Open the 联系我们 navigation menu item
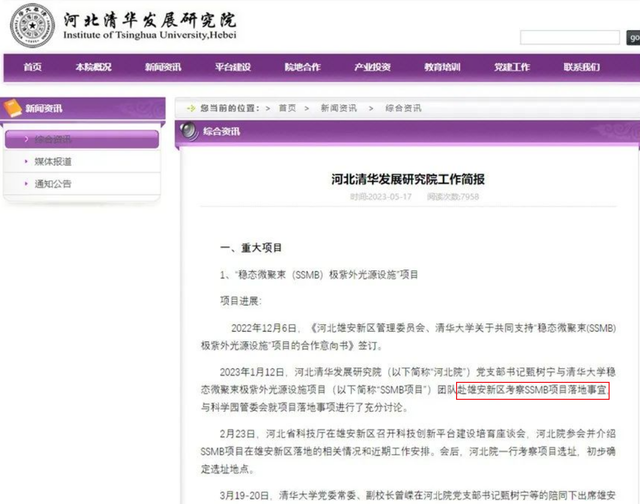This screenshot has height=504, width=640. click(x=582, y=67)
